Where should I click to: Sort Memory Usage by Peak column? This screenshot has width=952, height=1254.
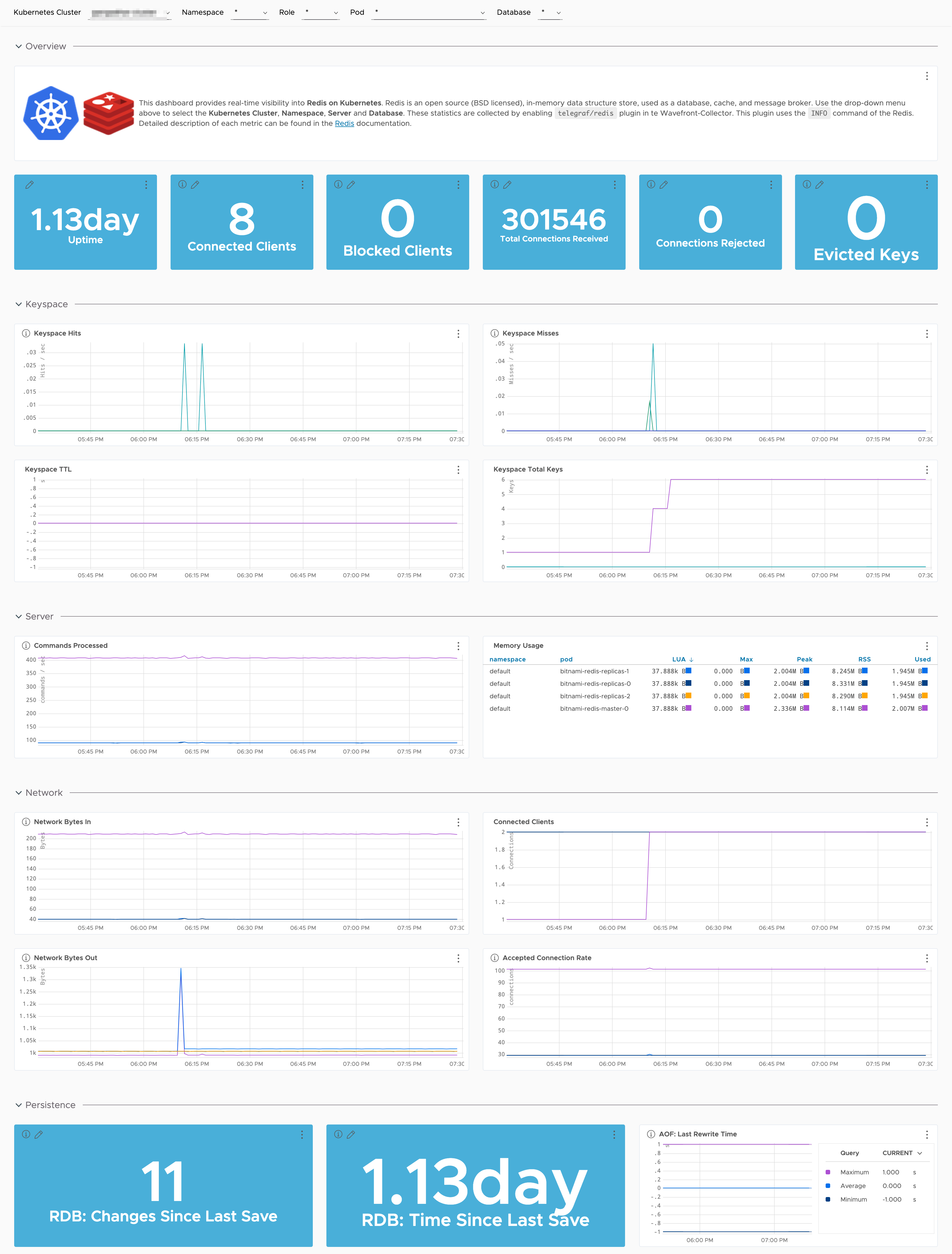(x=804, y=659)
